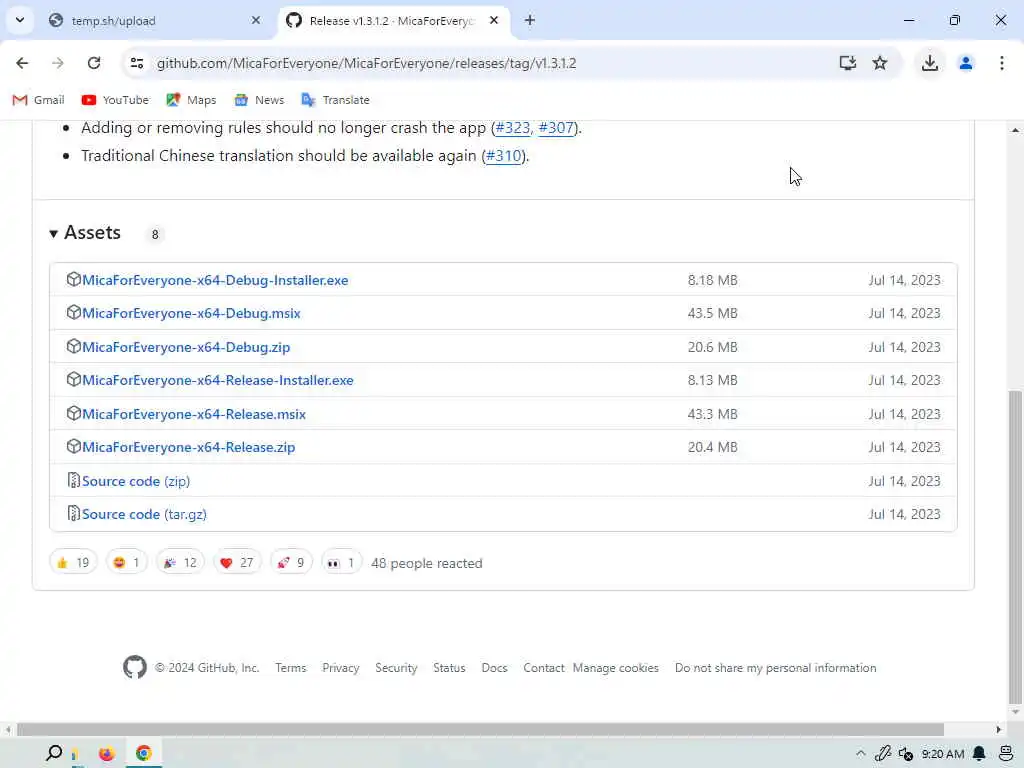
Task: Open the Privacy footer link
Action: pyautogui.click(x=341, y=668)
